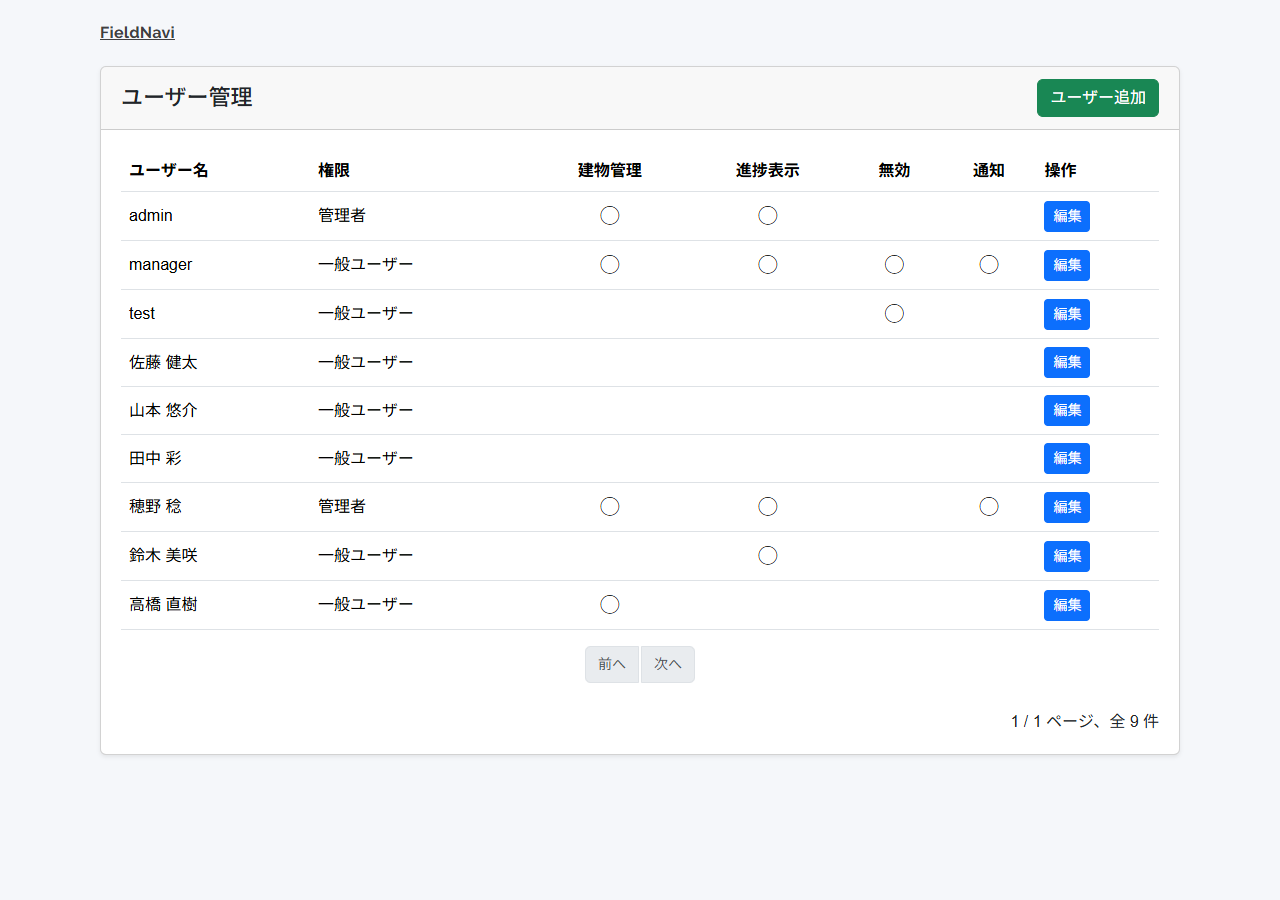Screen dimensions: 1280x900
Task: Select the username cell 'manager'
Action: (161, 264)
